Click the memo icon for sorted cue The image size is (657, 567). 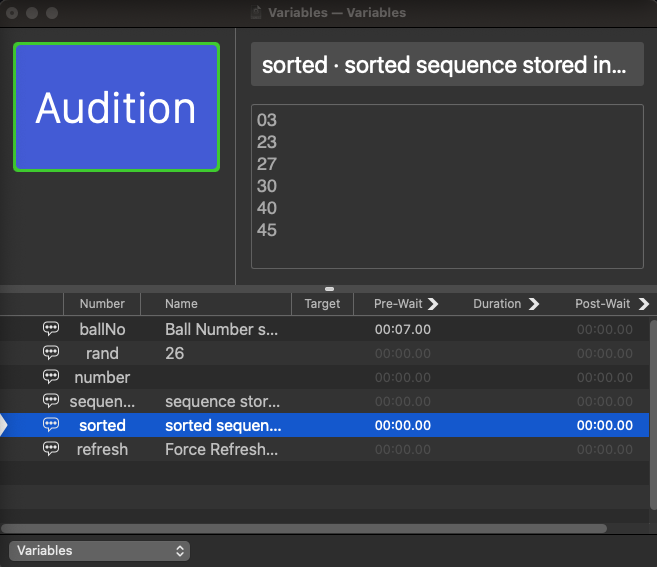coord(51,425)
